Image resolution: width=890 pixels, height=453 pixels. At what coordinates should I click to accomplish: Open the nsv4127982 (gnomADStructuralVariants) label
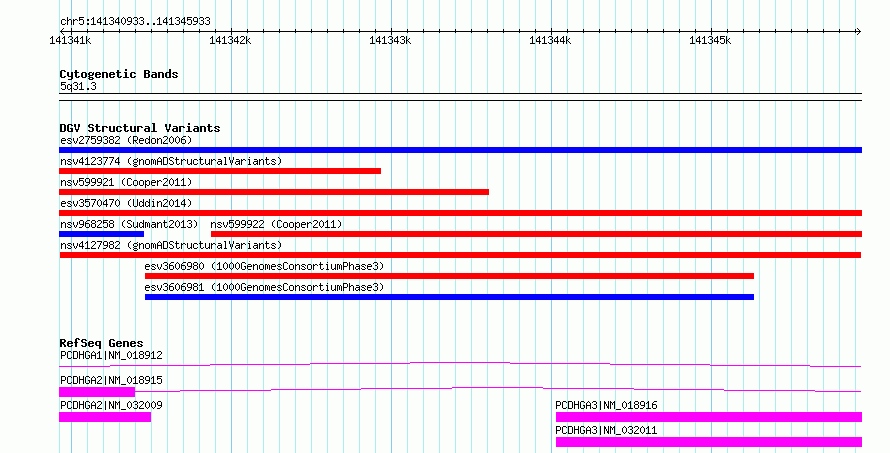pyautogui.click(x=171, y=245)
